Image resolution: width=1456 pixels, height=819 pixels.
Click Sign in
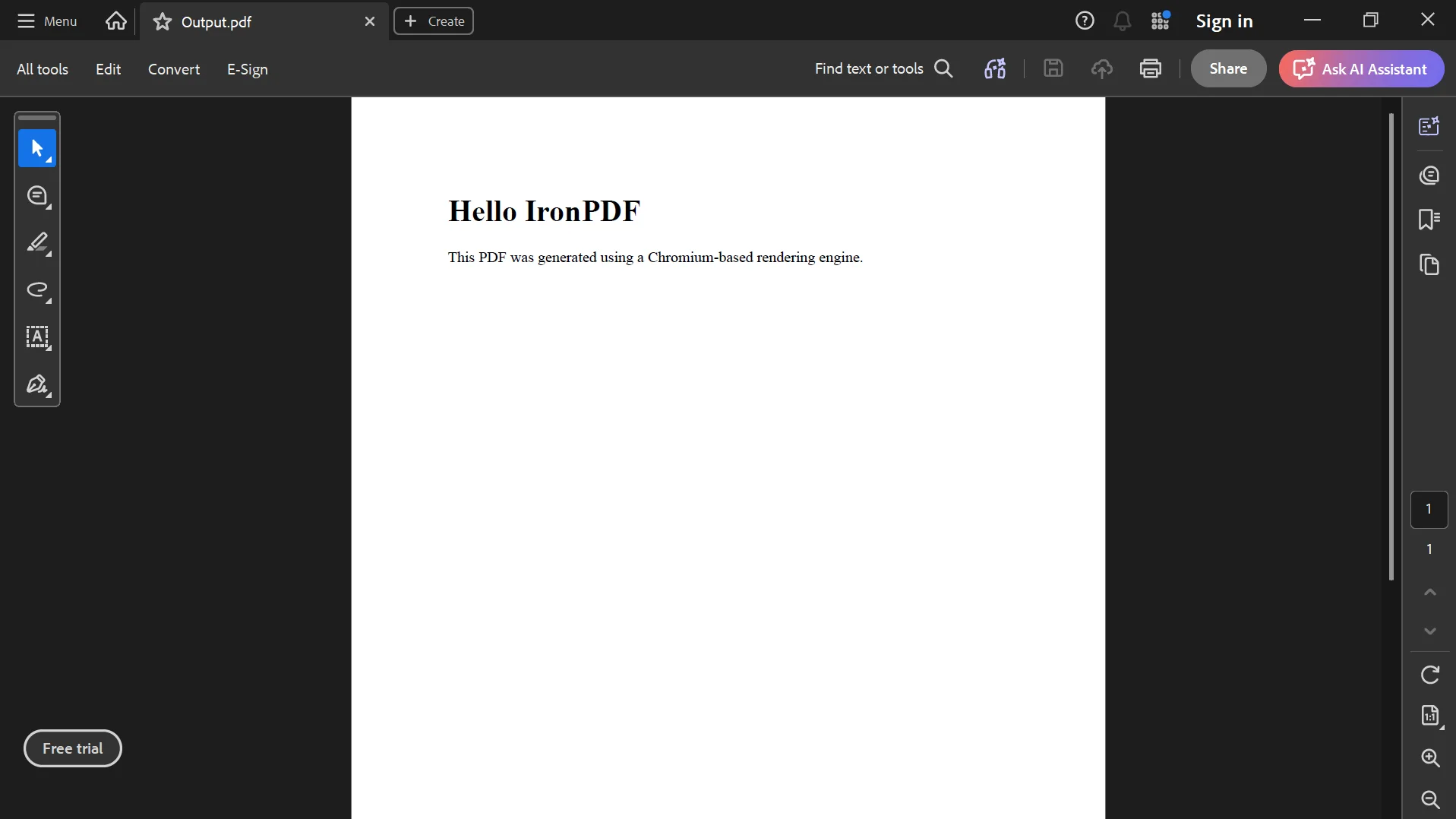click(x=1224, y=21)
